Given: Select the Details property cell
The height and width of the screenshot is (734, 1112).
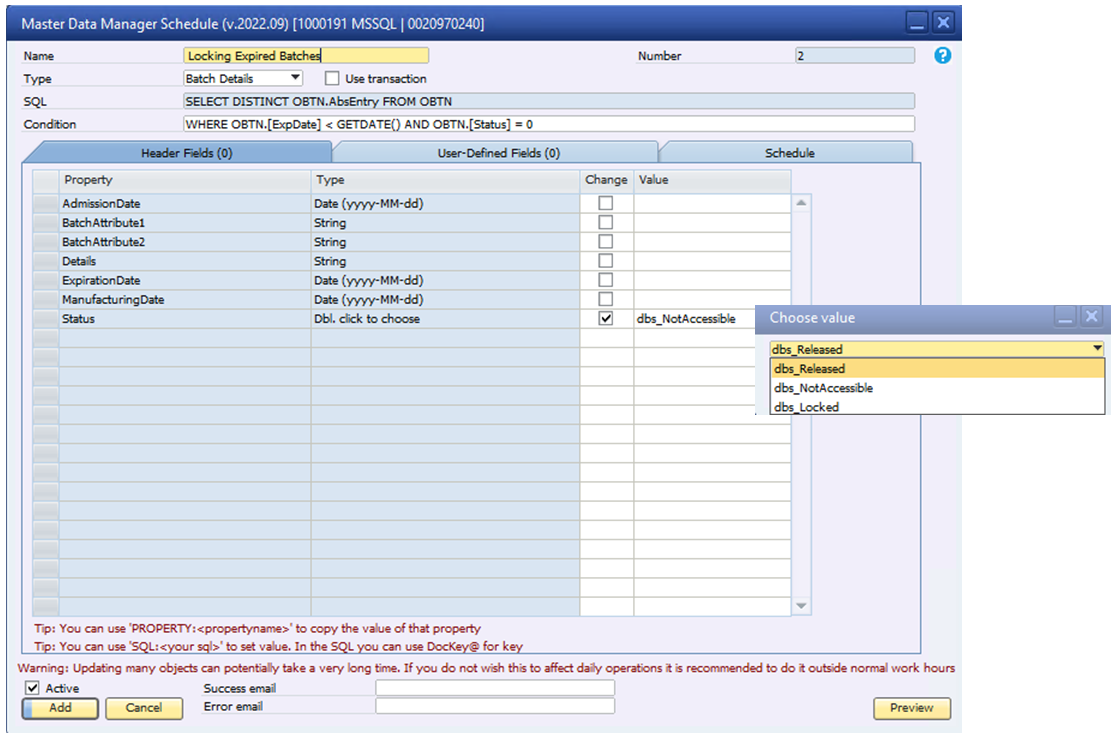Looking at the screenshot, I should click(185, 261).
